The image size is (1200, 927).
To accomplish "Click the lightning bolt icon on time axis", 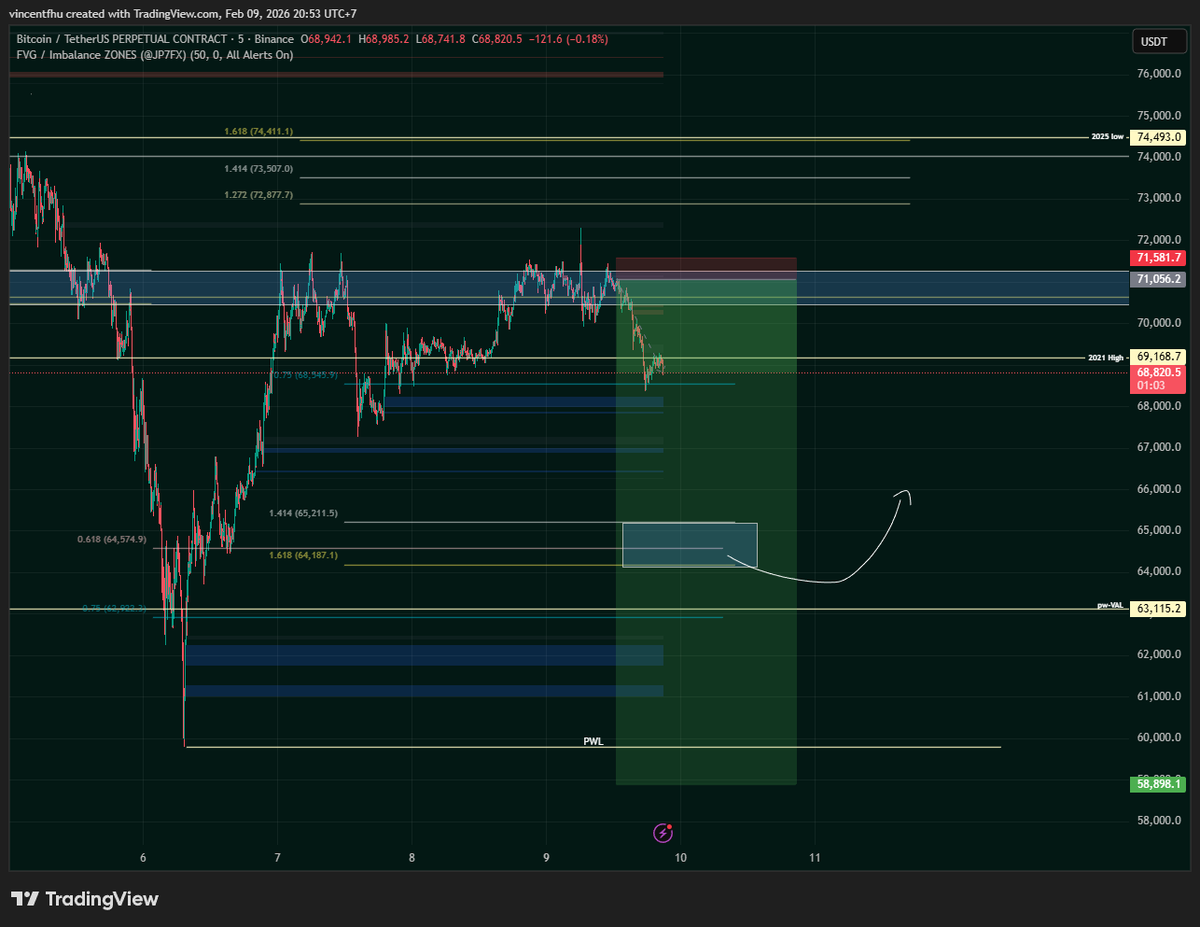I will click(x=662, y=832).
